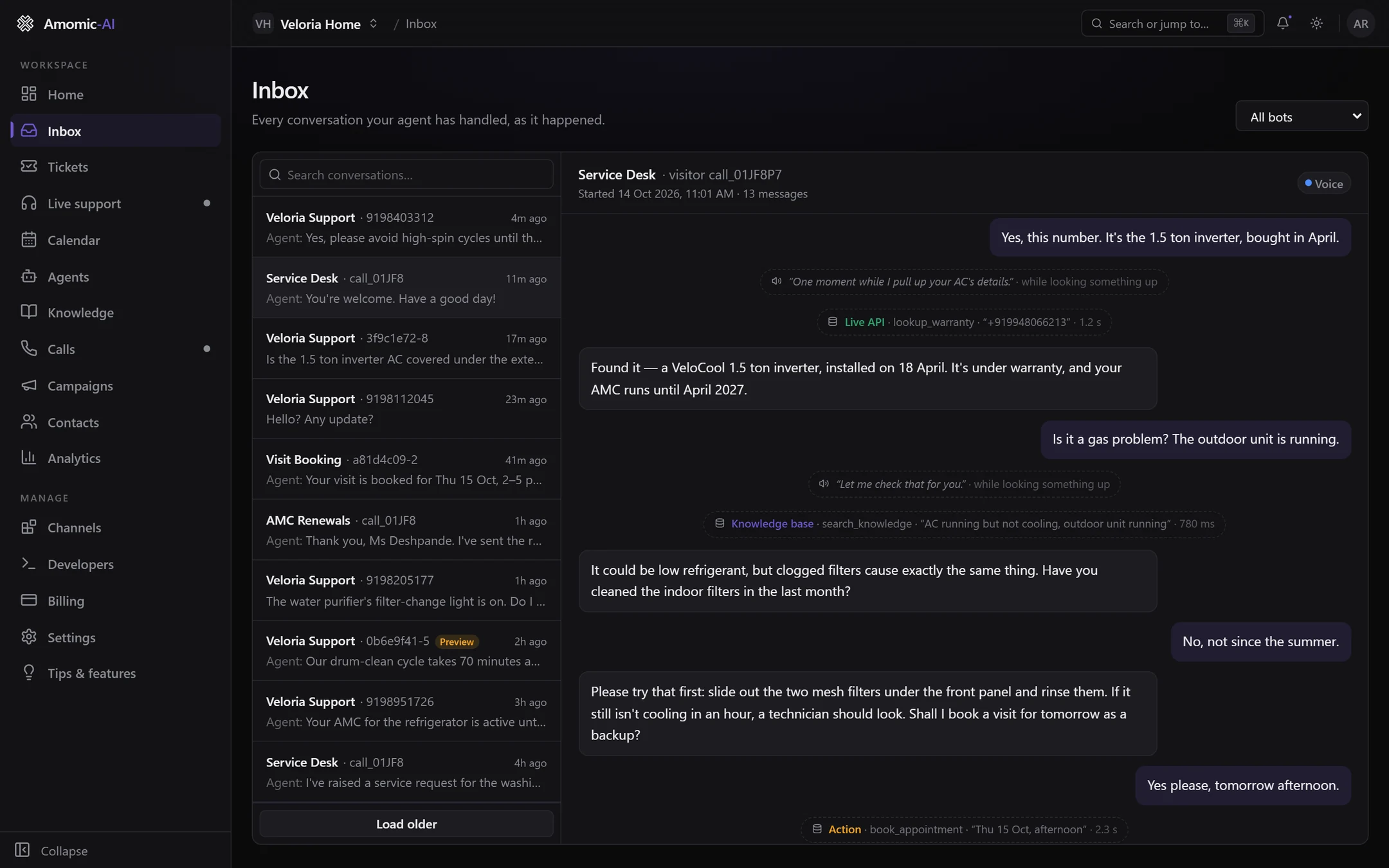This screenshot has height=868, width=1389.
Task: Open Veloria Support conversation 3f9c1e72-8
Action: [x=406, y=348]
